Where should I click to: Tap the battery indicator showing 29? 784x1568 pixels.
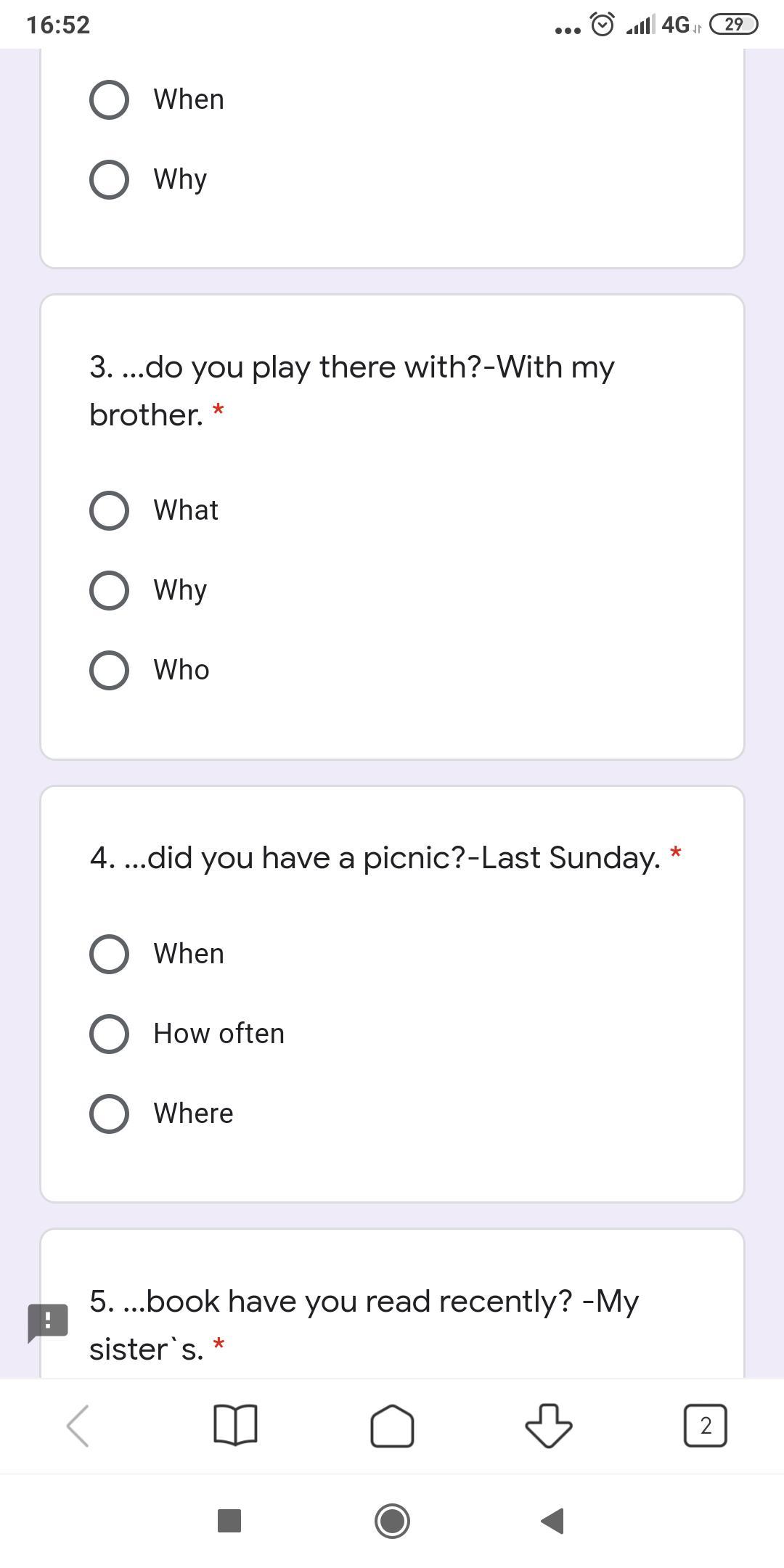point(733,25)
